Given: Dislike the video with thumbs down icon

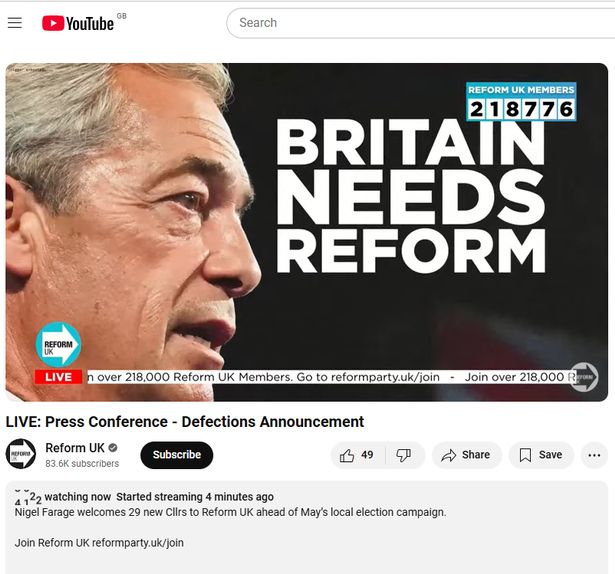Looking at the screenshot, I should tap(403, 455).
